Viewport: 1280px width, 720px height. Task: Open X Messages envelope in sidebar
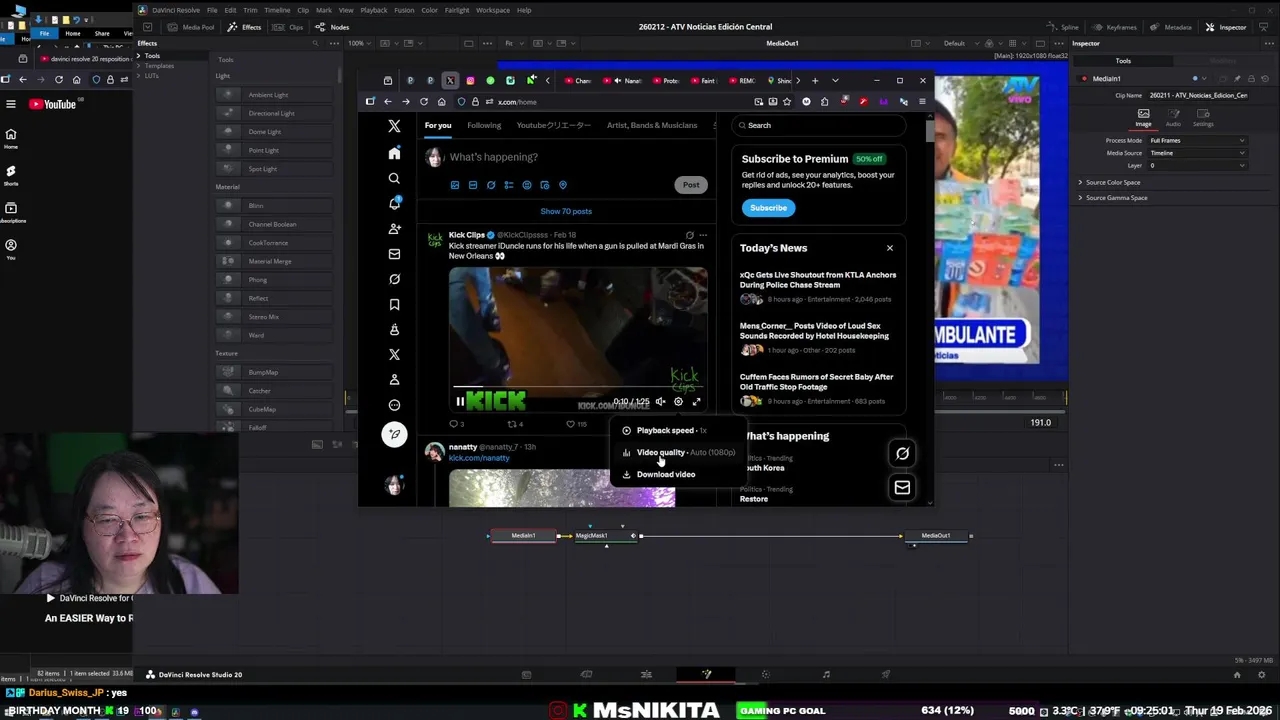[x=394, y=254]
